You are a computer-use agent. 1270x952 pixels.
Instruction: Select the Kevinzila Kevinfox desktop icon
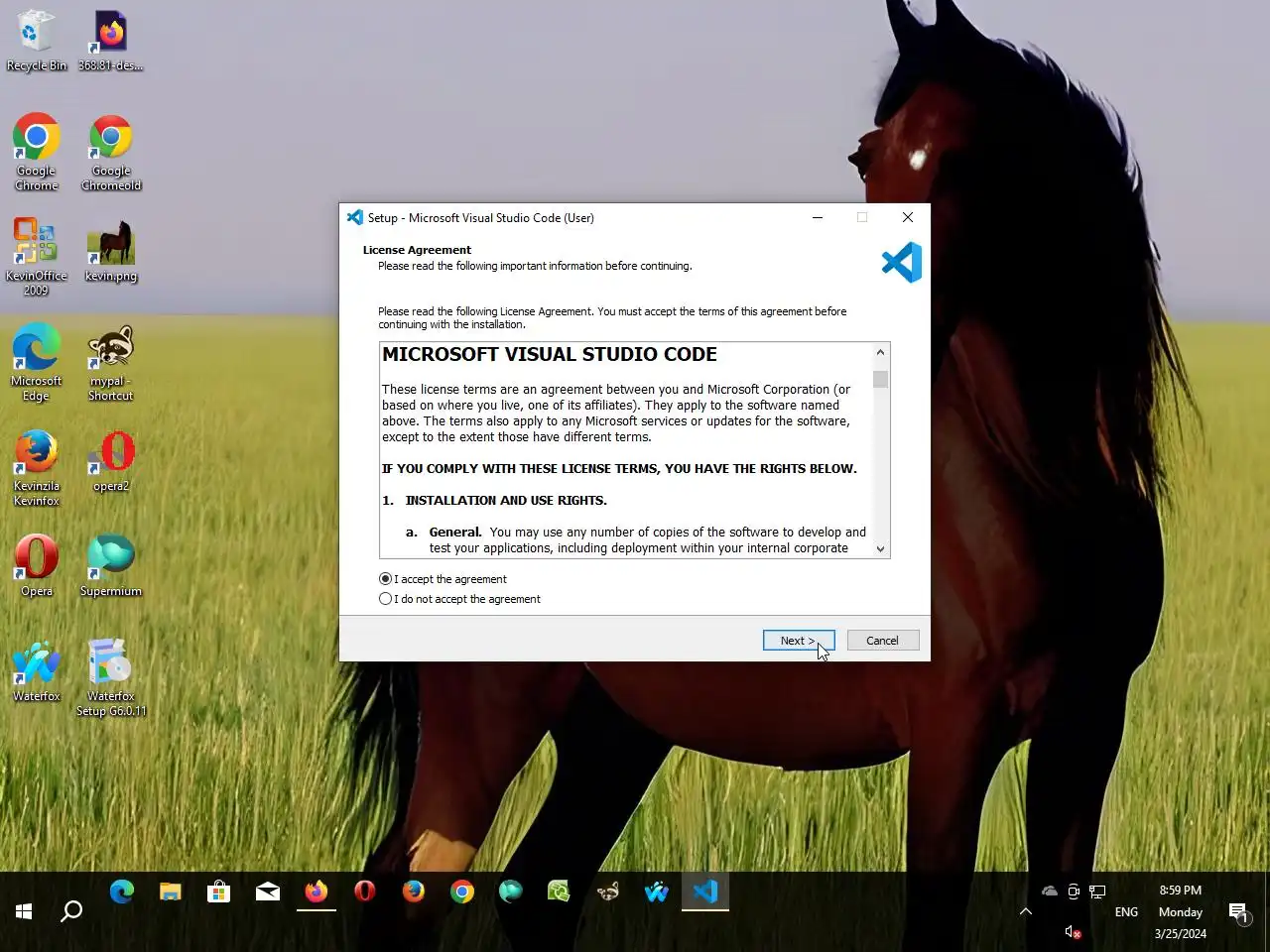[37, 467]
